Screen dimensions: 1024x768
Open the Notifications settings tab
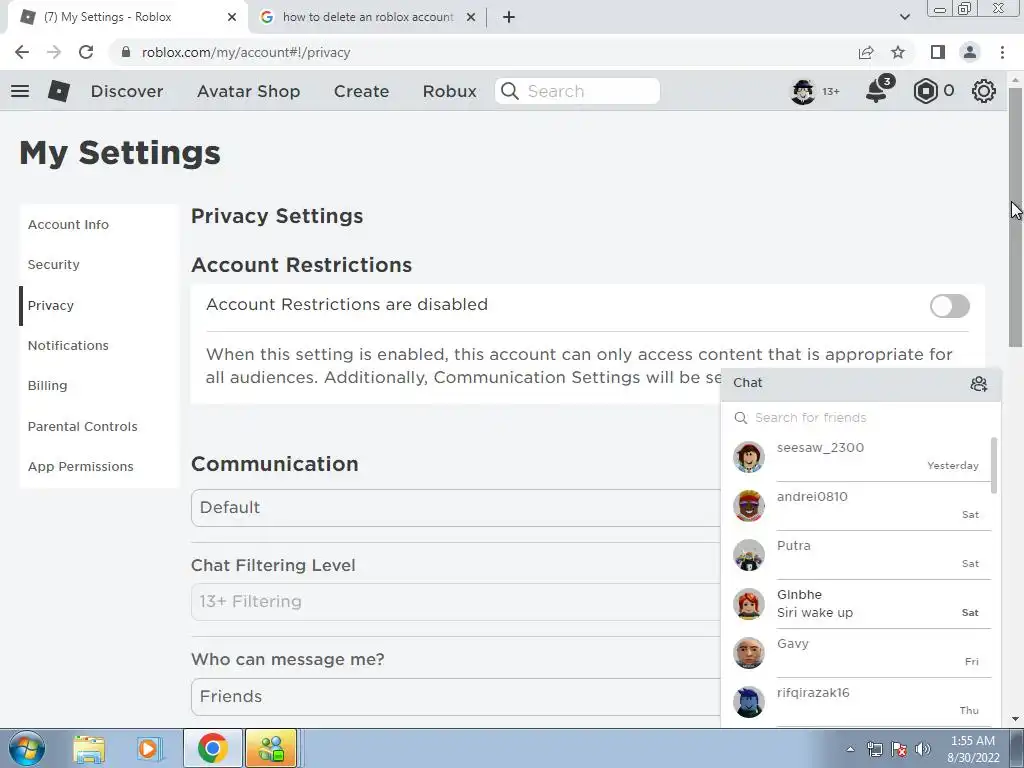(x=99, y=345)
